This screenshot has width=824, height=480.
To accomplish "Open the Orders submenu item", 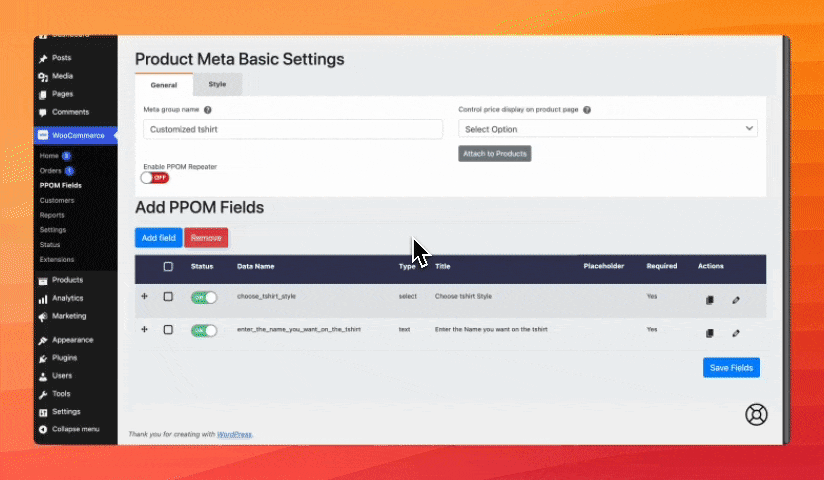I will (50, 170).
